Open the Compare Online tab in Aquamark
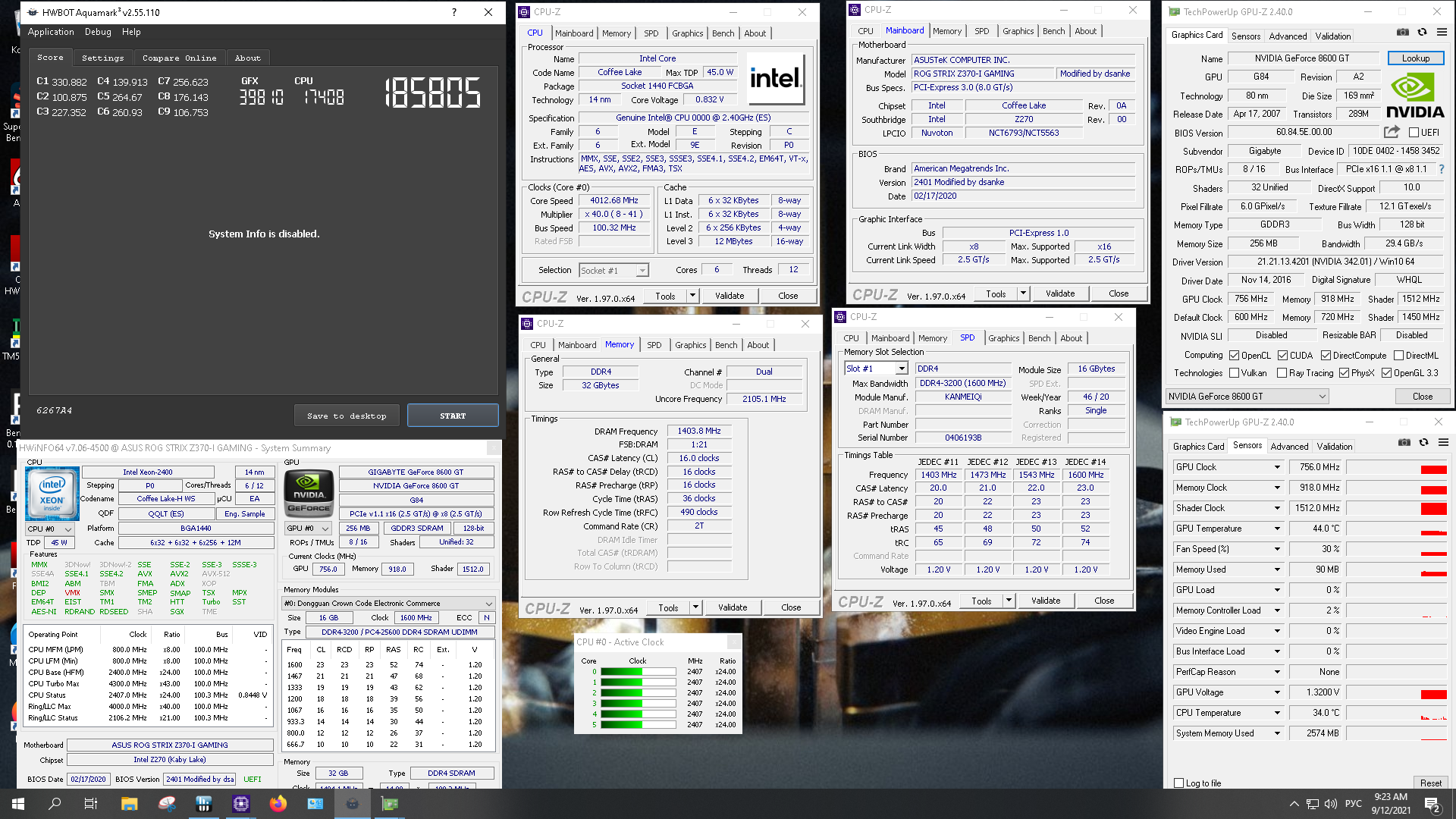Viewport: 1456px width, 819px height. coord(179,58)
